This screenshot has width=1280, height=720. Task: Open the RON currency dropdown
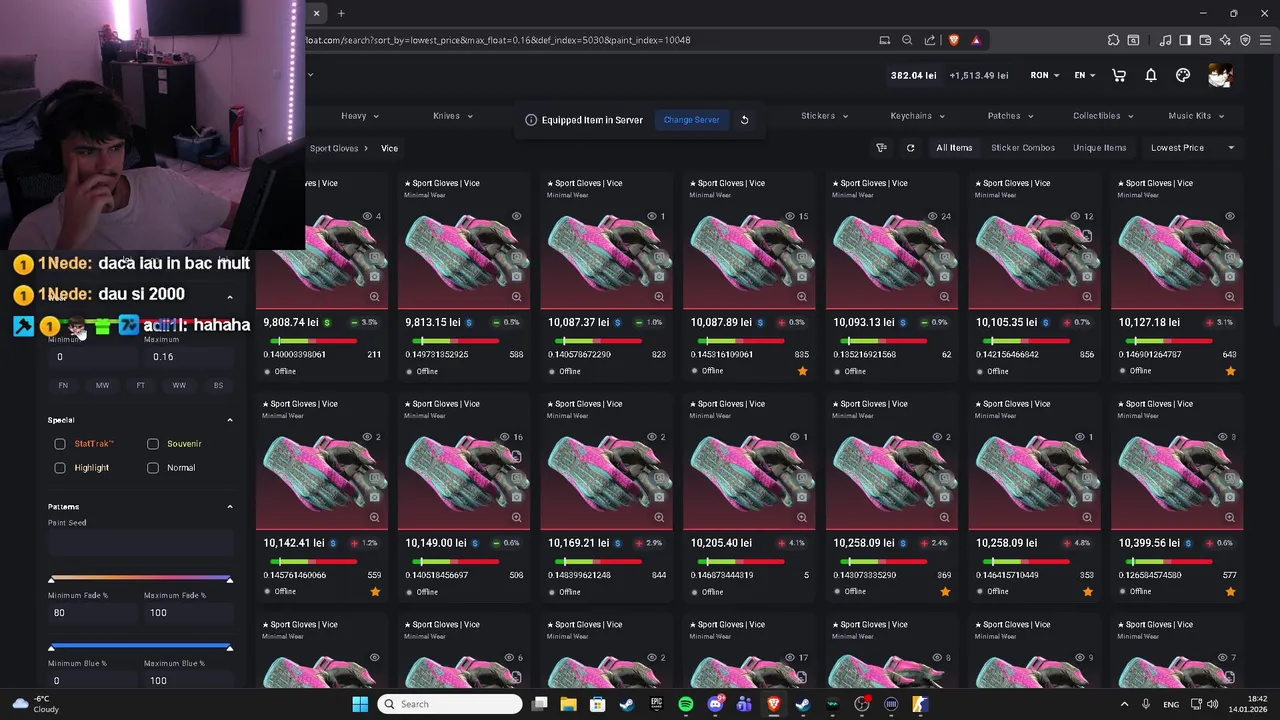point(1044,75)
